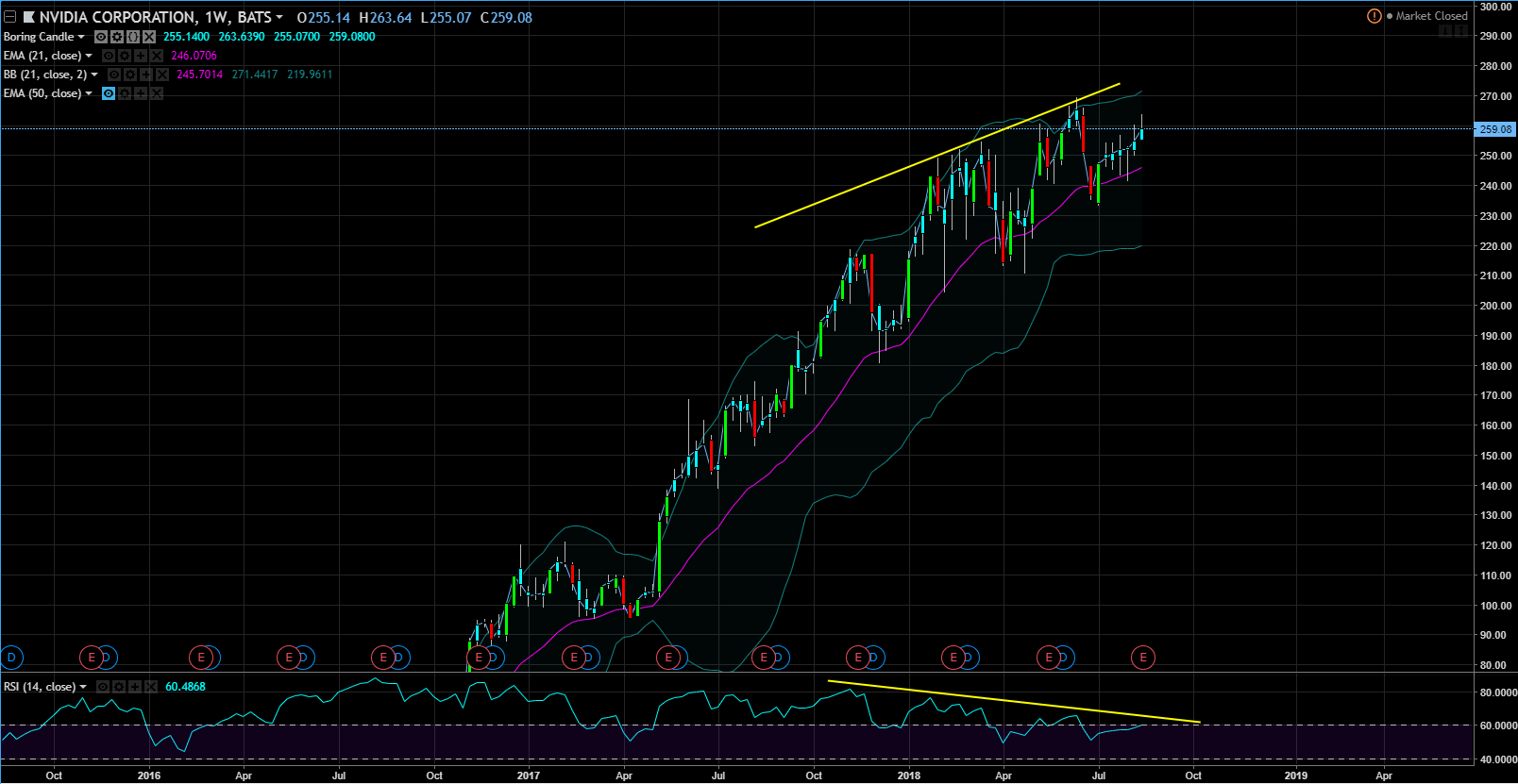Click the 2018 label on time axis

(909, 776)
